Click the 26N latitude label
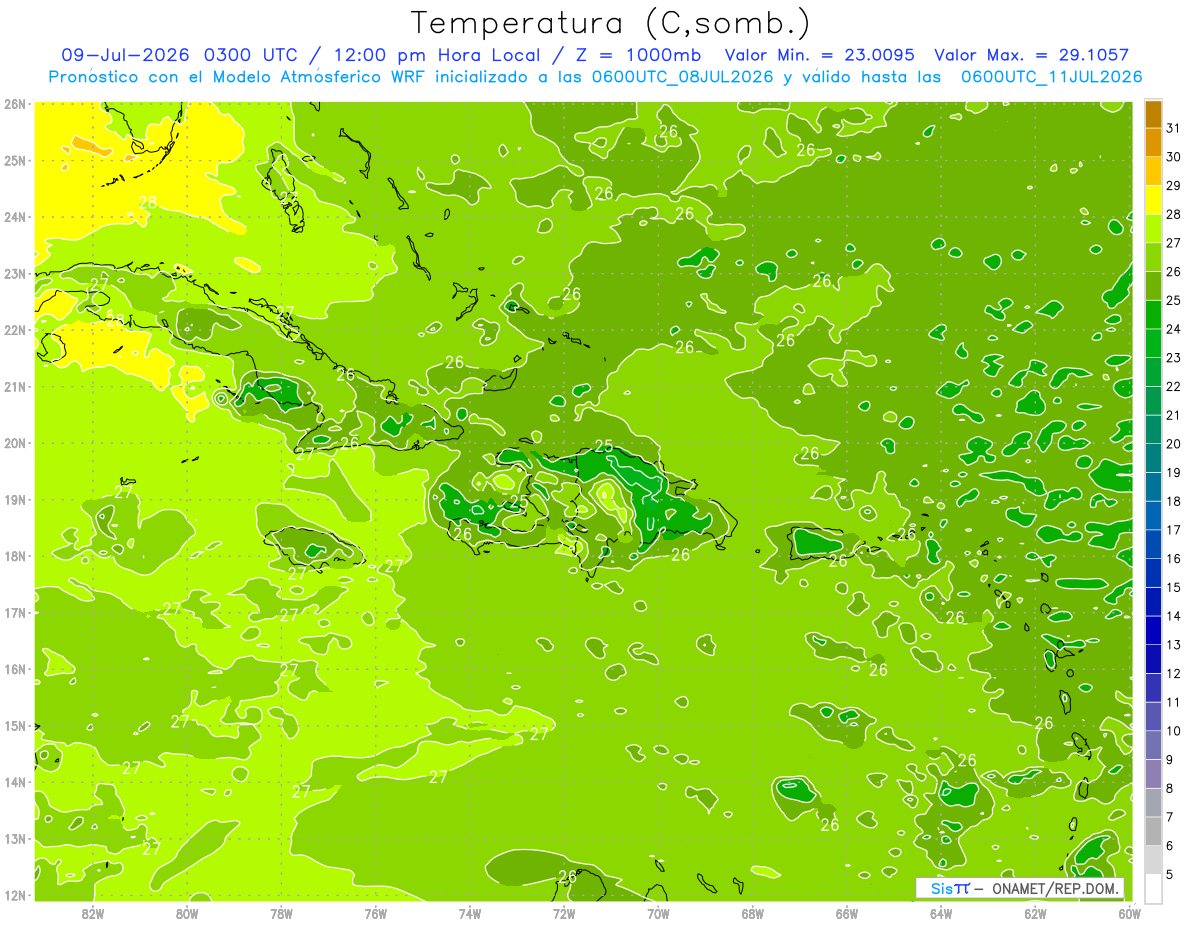The height and width of the screenshot is (927, 1200). pyautogui.click(x=15, y=103)
